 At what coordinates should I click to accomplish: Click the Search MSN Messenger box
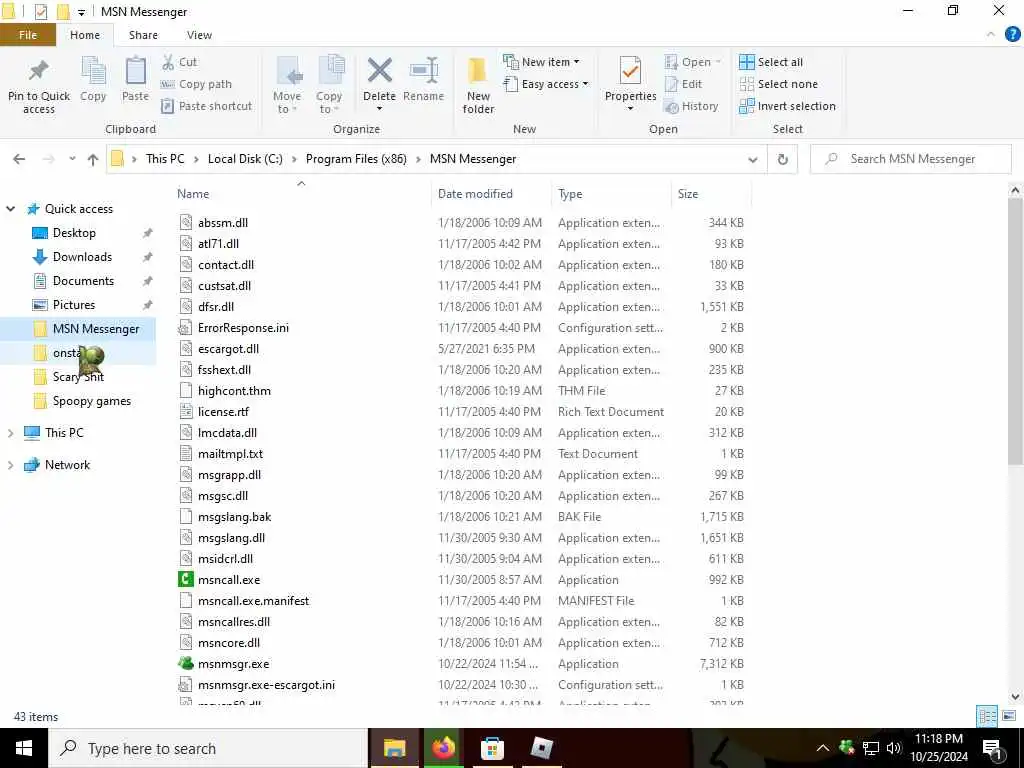(x=911, y=159)
